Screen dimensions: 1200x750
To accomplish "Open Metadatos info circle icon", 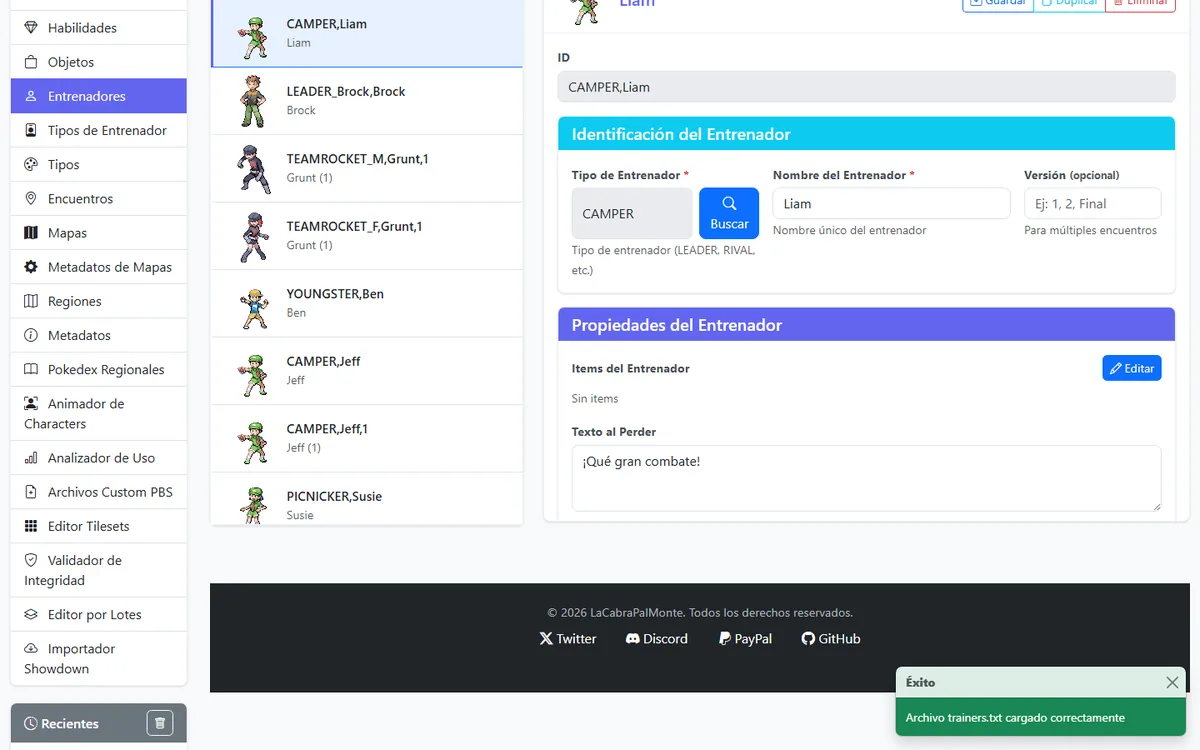I will [31, 335].
